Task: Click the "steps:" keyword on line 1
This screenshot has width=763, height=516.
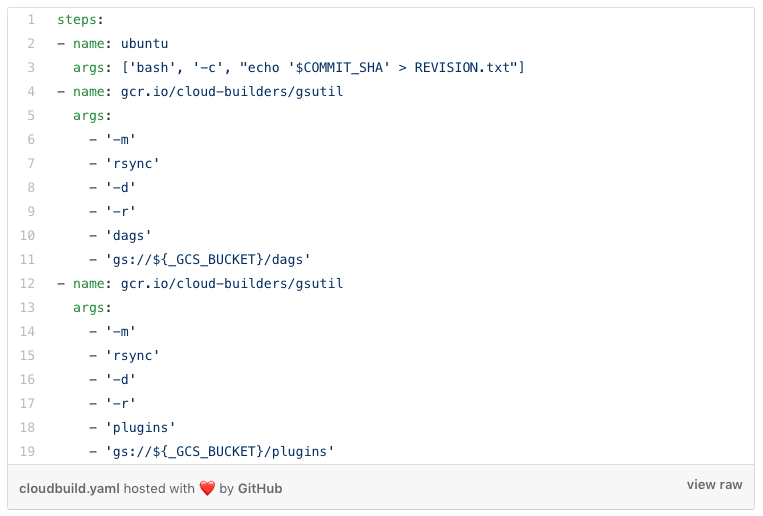Action: [x=81, y=20]
